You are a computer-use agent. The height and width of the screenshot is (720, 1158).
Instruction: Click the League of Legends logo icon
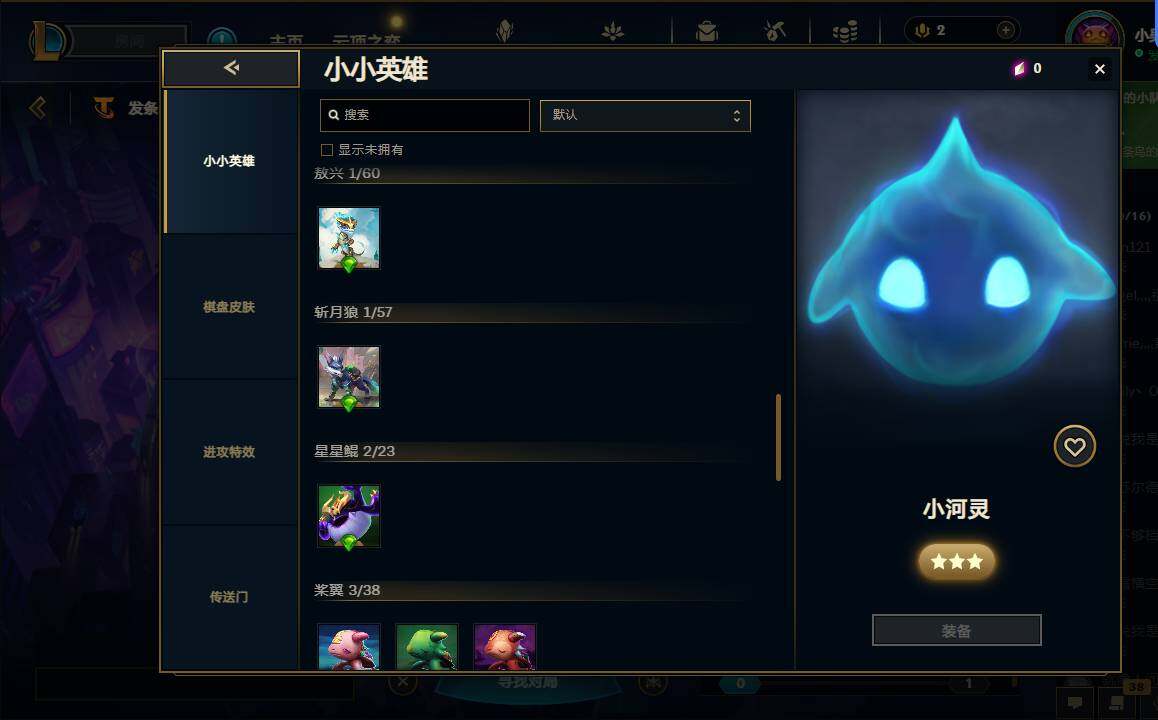click(49, 41)
